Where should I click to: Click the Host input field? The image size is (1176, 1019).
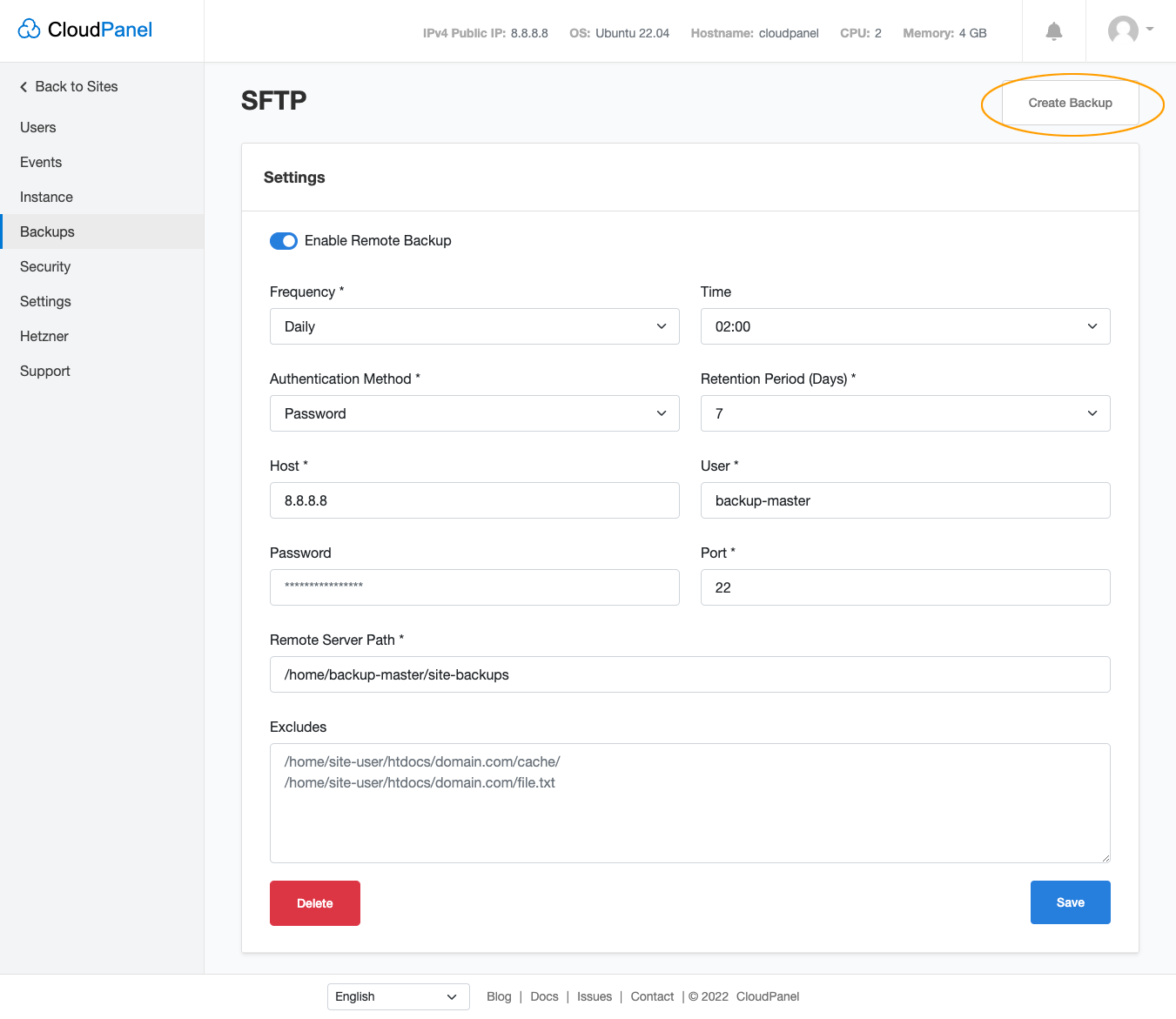(474, 500)
